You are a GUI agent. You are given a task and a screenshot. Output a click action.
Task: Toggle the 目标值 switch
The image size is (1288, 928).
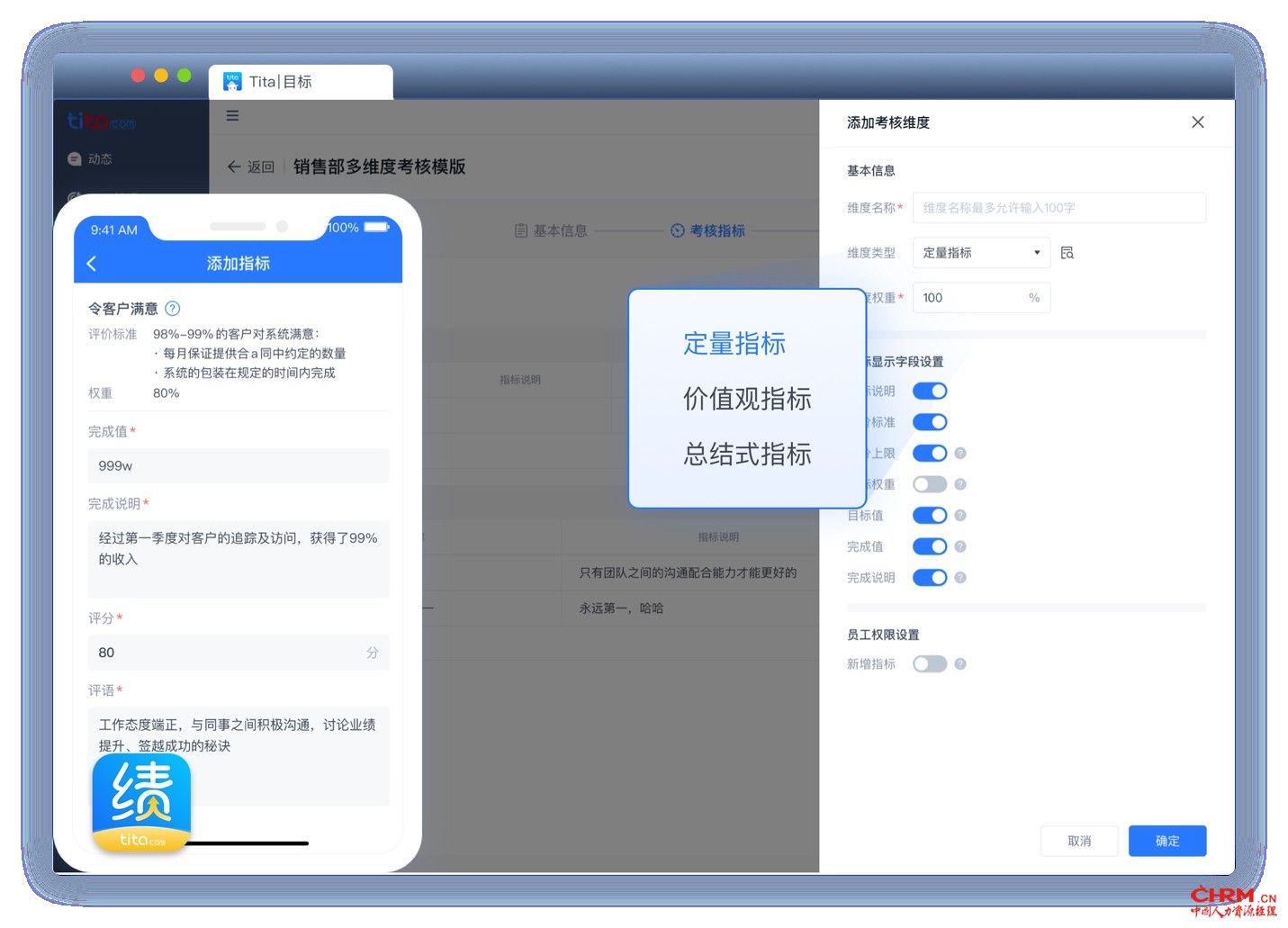click(930, 516)
